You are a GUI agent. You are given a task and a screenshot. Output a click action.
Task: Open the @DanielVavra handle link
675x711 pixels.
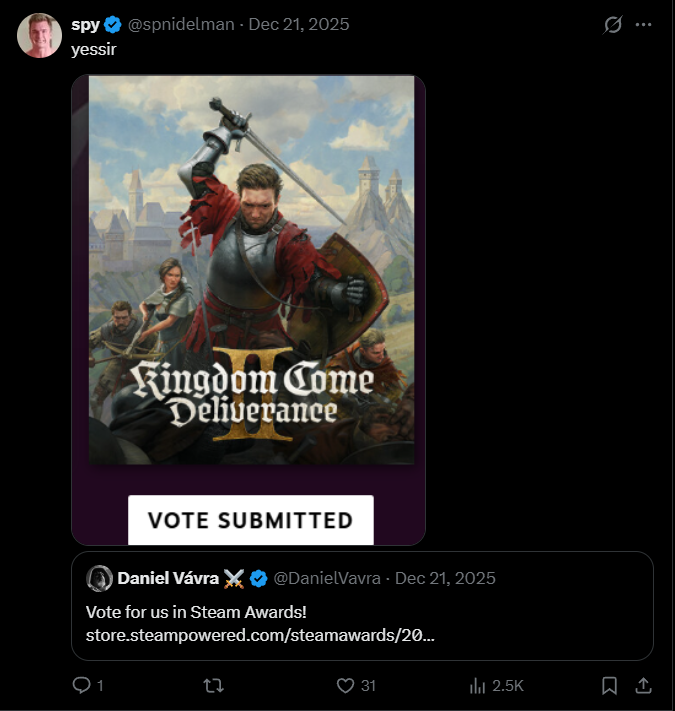pyautogui.click(x=327, y=578)
